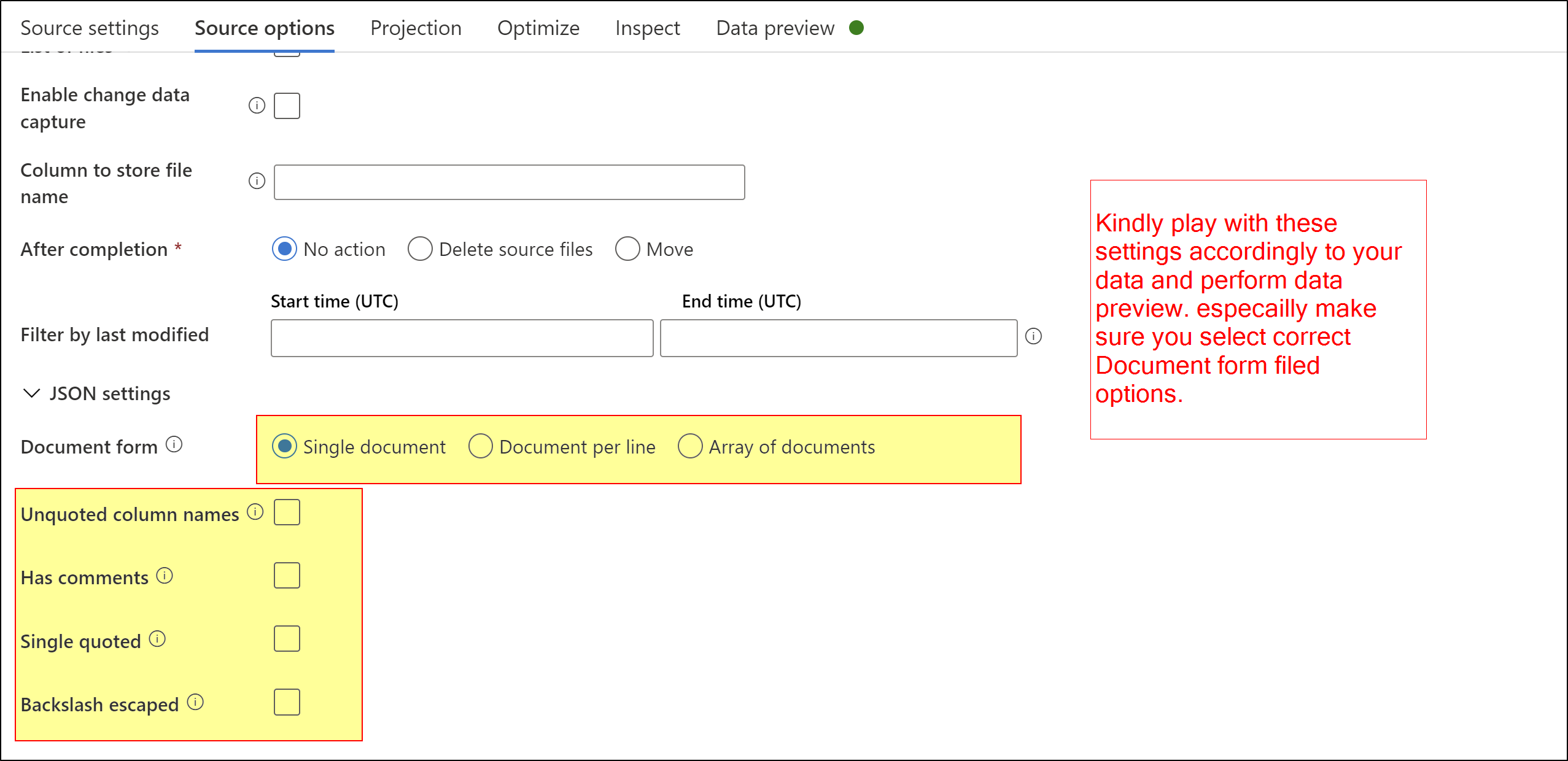Click the info icon next to Backslash escaped
The width and height of the screenshot is (1568, 761).
click(x=196, y=701)
